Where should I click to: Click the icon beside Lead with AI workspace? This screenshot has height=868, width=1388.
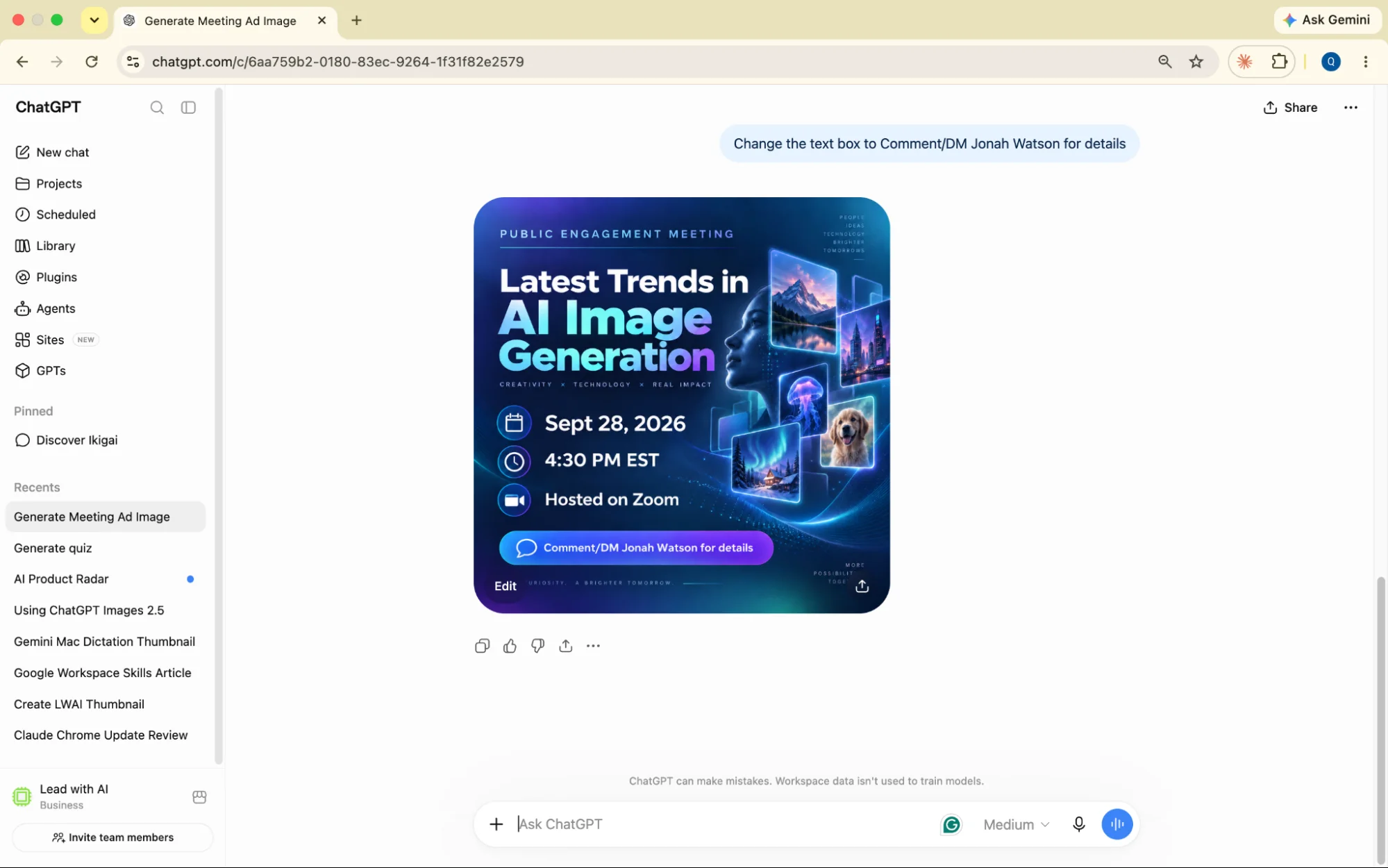[x=199, y=796]
